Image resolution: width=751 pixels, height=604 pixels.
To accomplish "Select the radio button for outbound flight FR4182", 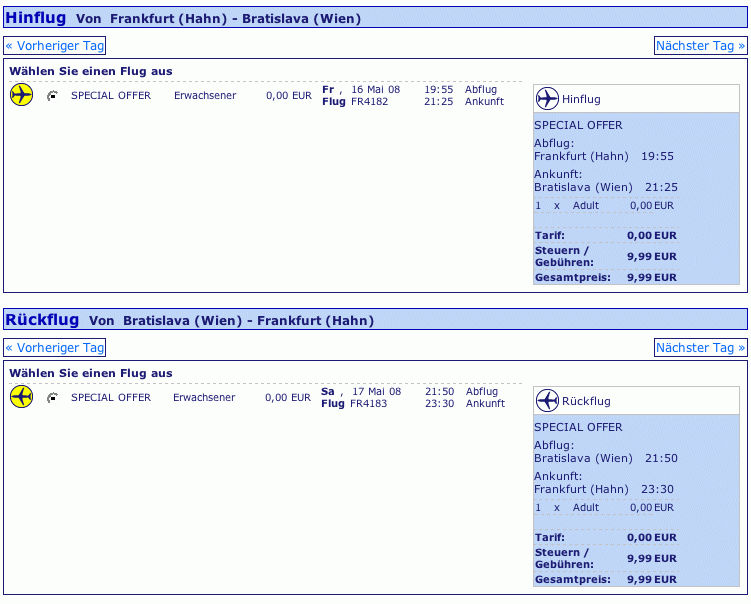I will [x=52, y=96].
